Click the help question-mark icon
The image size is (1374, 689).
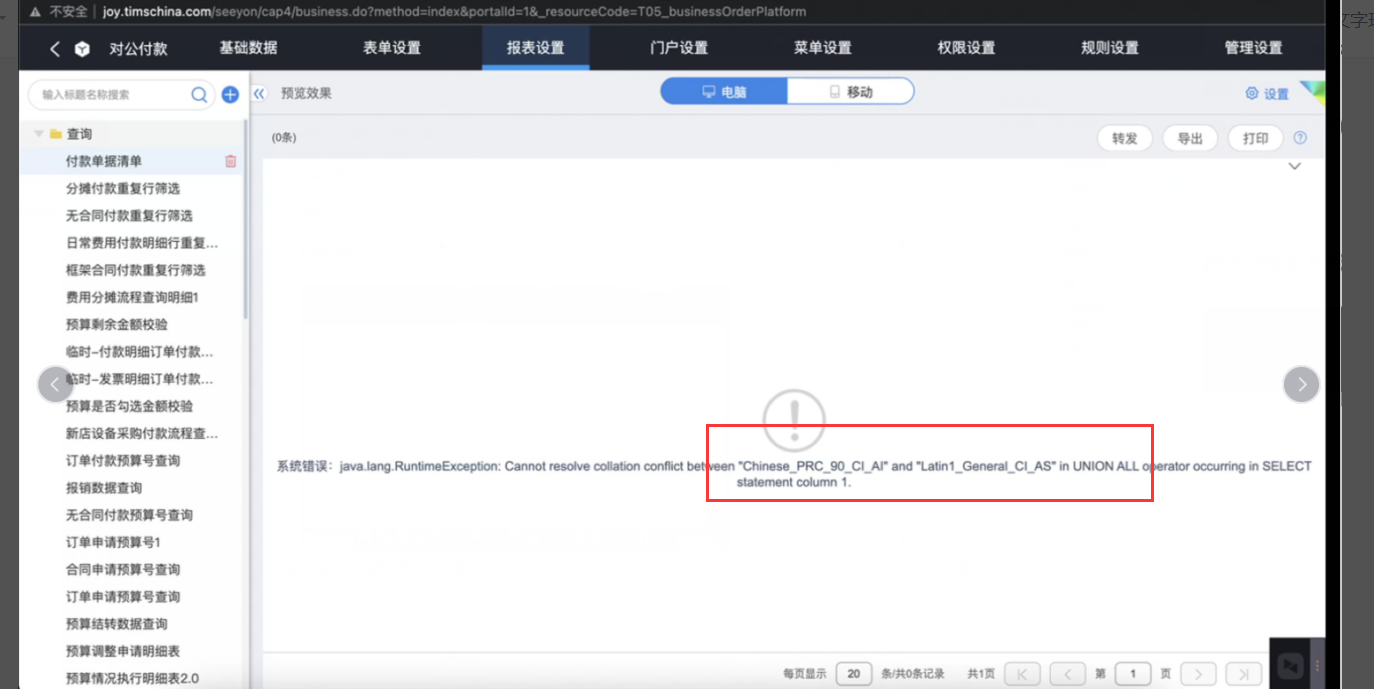(x=1300, y=138)
